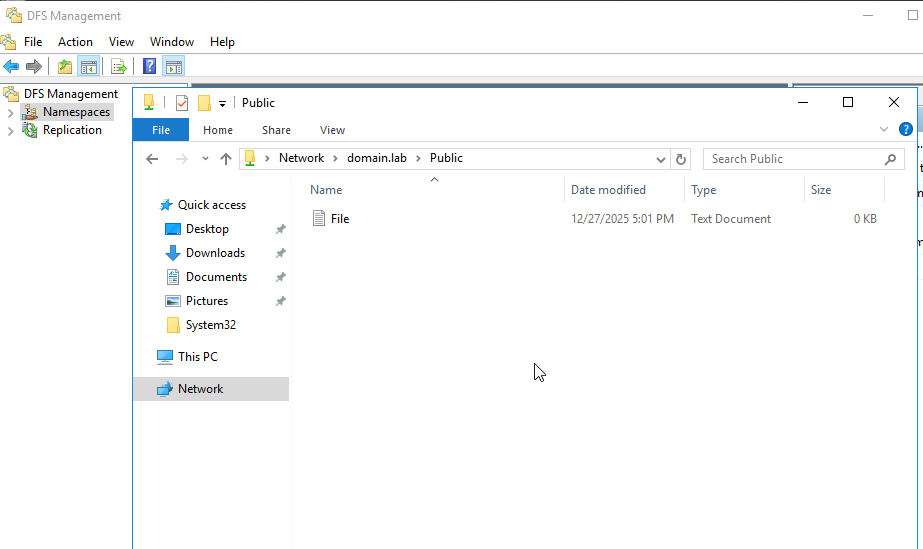Image resolution: width=923 pixels, height=549 pixels.
Task: Expand the Explorer ribbon chevron
Action: [x=884, y=130]
